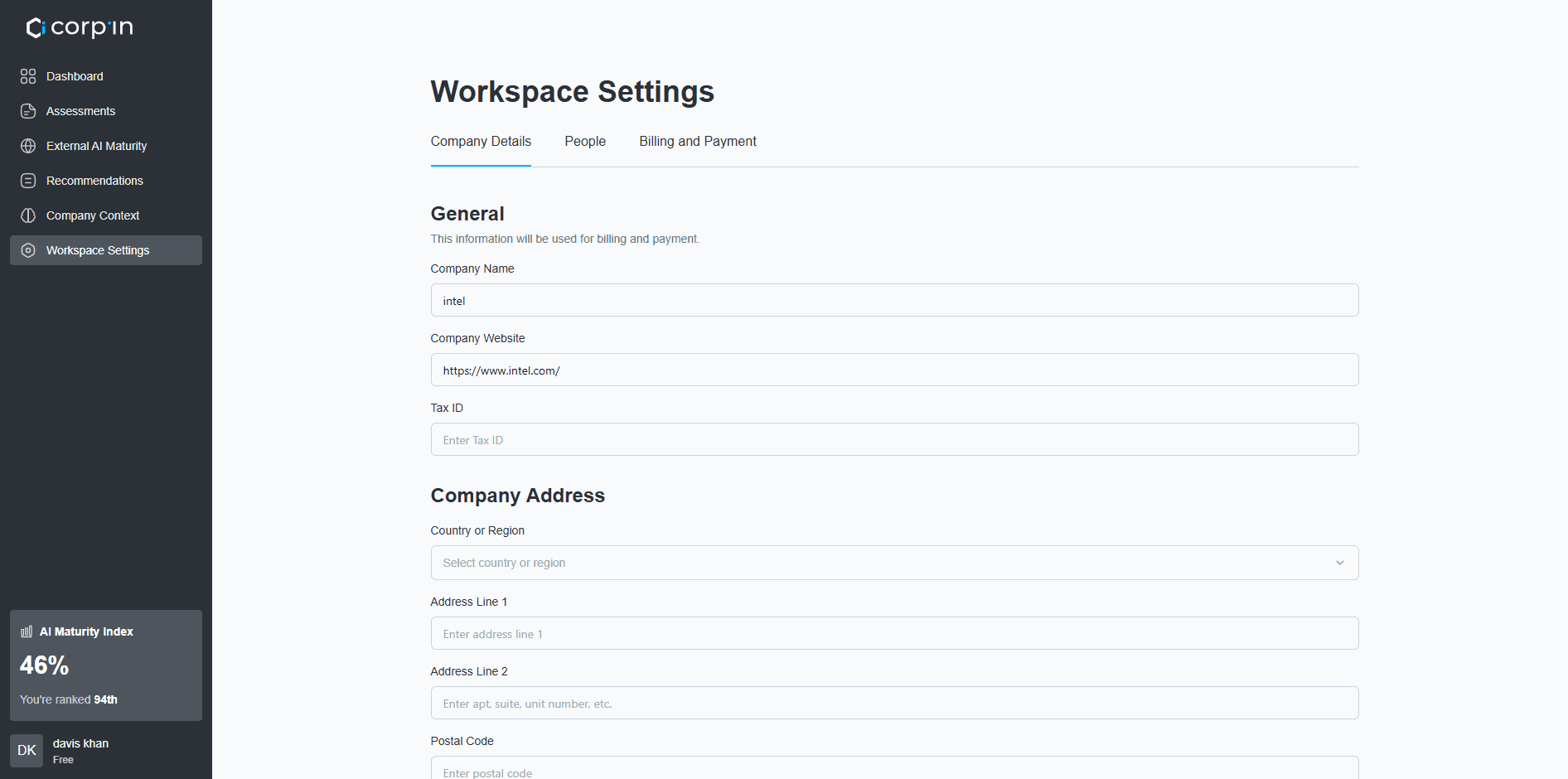
Task: Click the Recommendations list icon
Action: coord(28,181)
